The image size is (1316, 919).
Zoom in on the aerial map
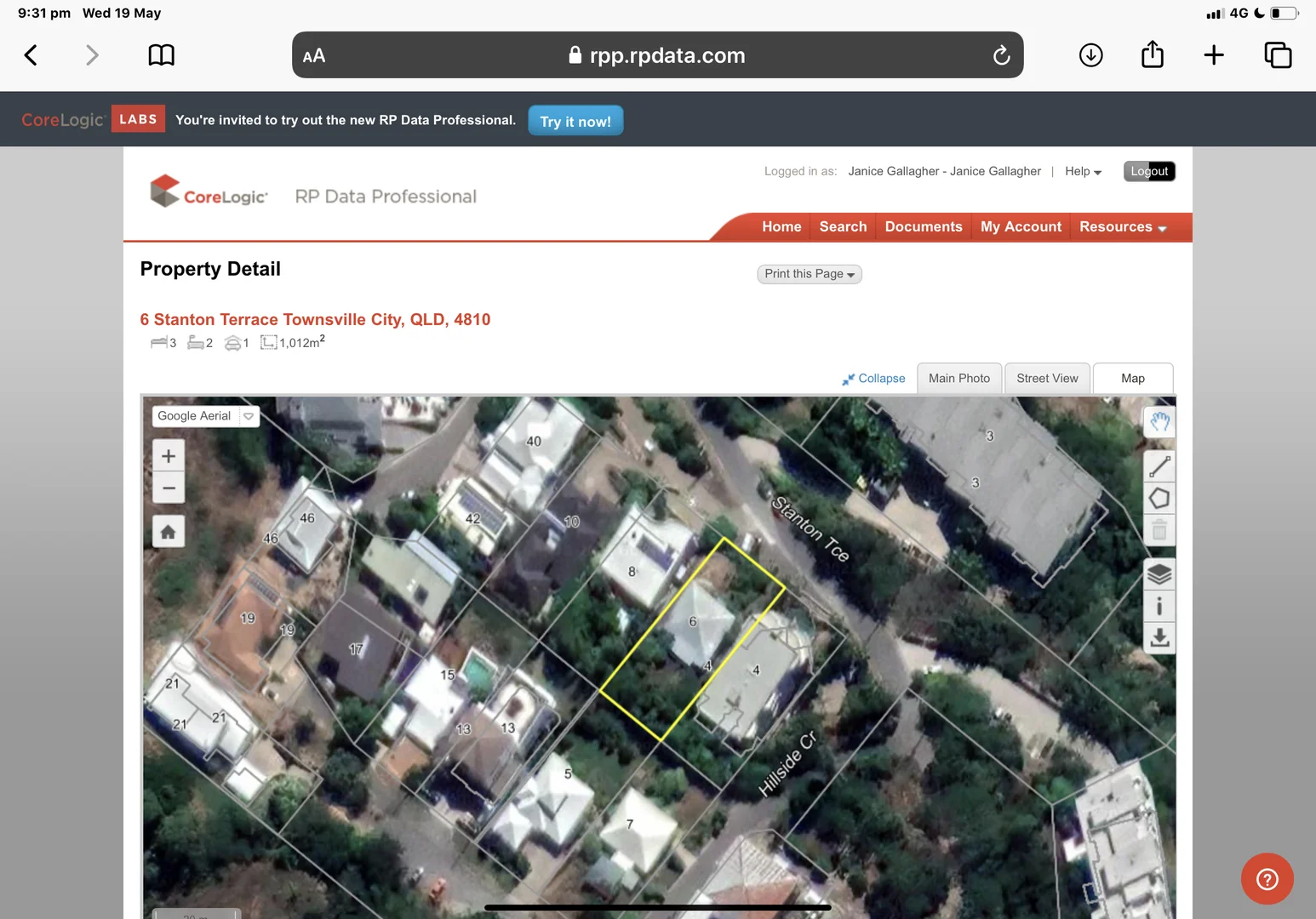pyautogui.click(x=169, y=456)
